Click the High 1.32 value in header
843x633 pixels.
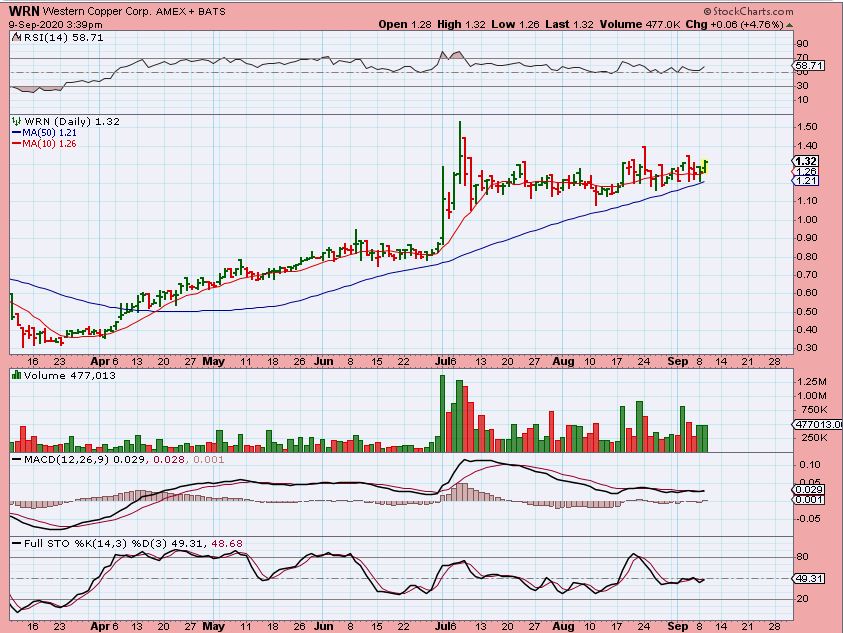pyautogui.click(x=461, y=24)
